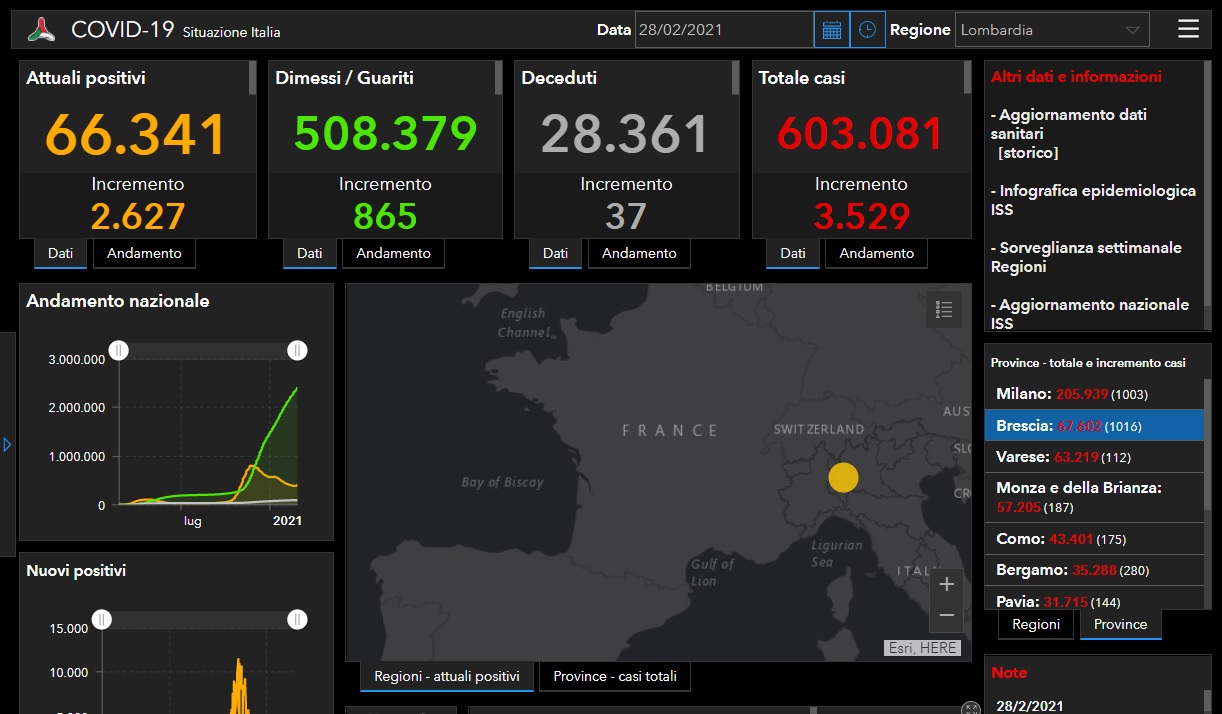Image resolution: width=1222 pixels, height=714 pixels.
Task: Open the hamburger menu in the header
Action: point(1188,29)
